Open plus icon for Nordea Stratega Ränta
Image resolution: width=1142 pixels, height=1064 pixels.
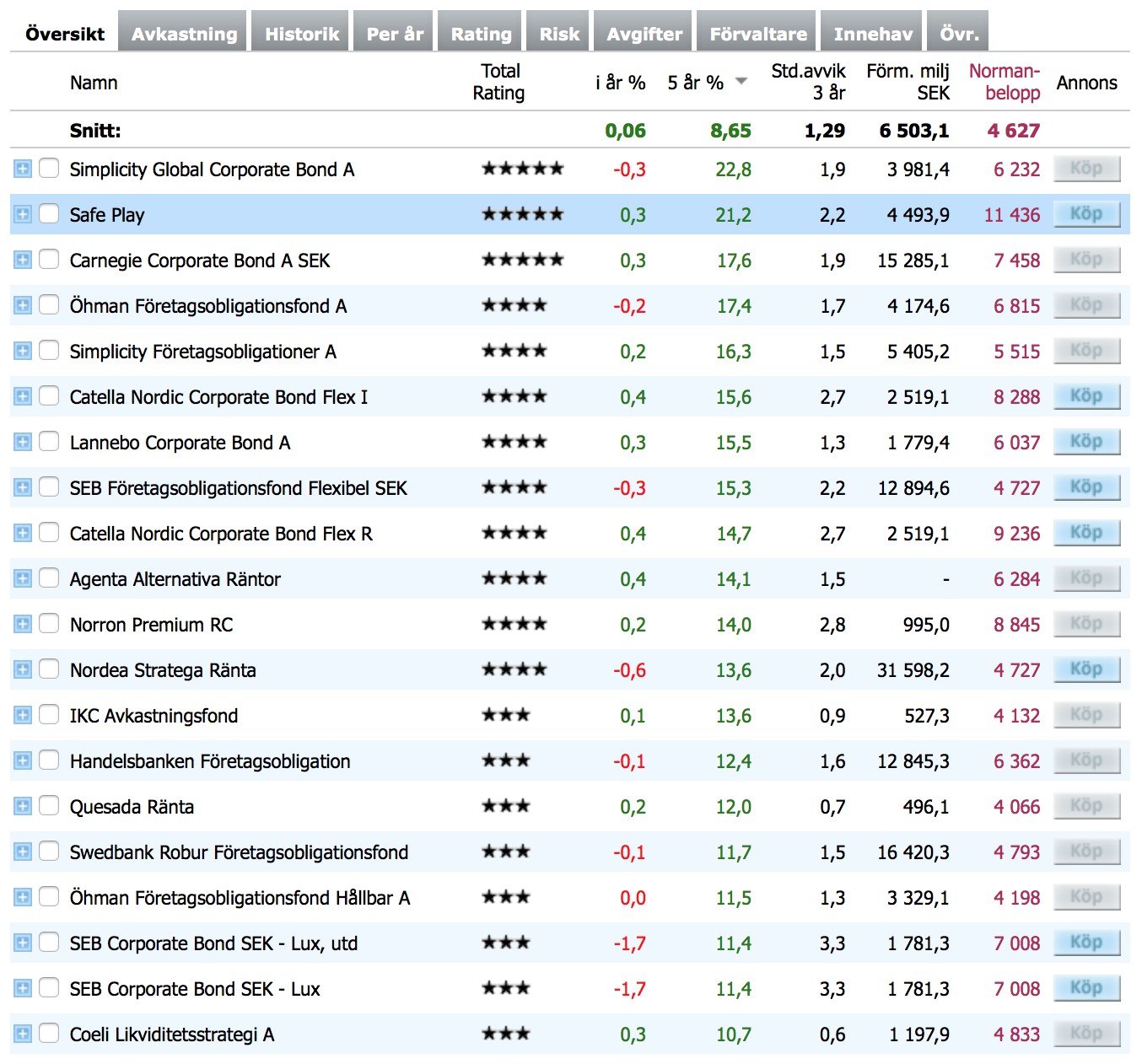pos(23,669)
